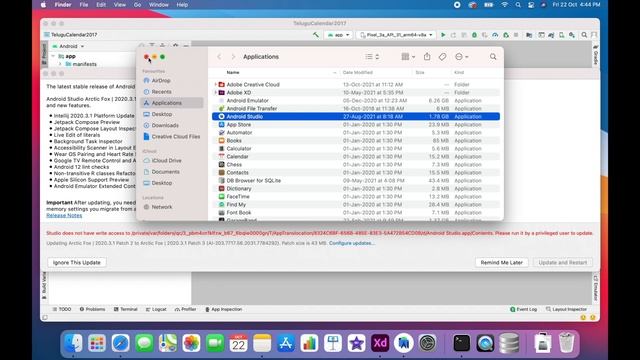Open Terminal from the Dock
640x360 pixels.
pos(461,343)
